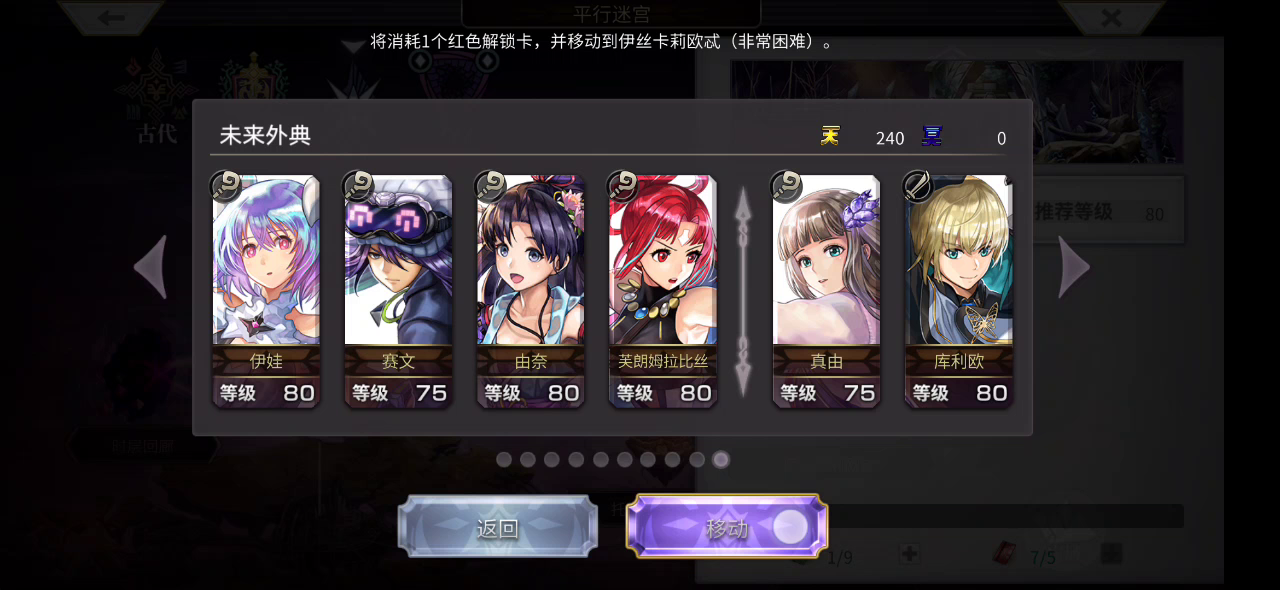This screenshot has width=1280, height=590.
Task: Select the 真由 reserve character card
Action: pyautogui.click(x=826, y=291)
